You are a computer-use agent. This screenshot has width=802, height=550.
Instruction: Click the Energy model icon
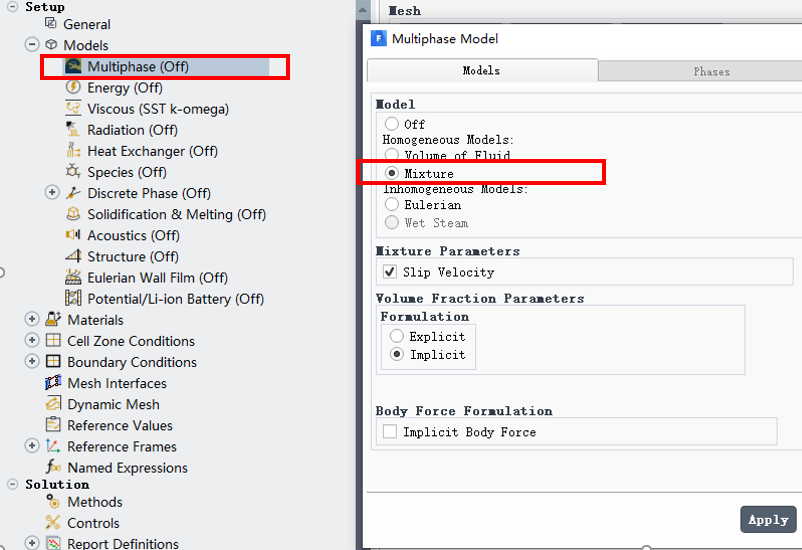73,87
